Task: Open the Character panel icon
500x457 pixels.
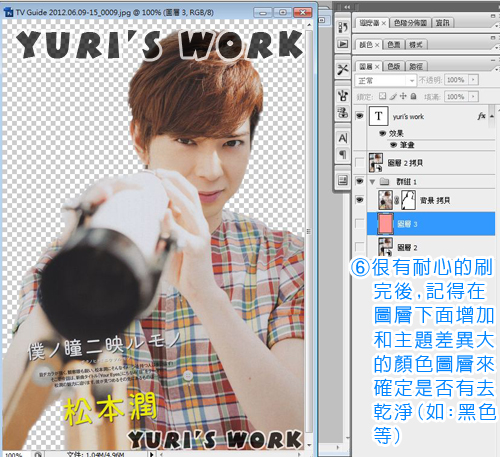Action: click(x=343, y=138)
